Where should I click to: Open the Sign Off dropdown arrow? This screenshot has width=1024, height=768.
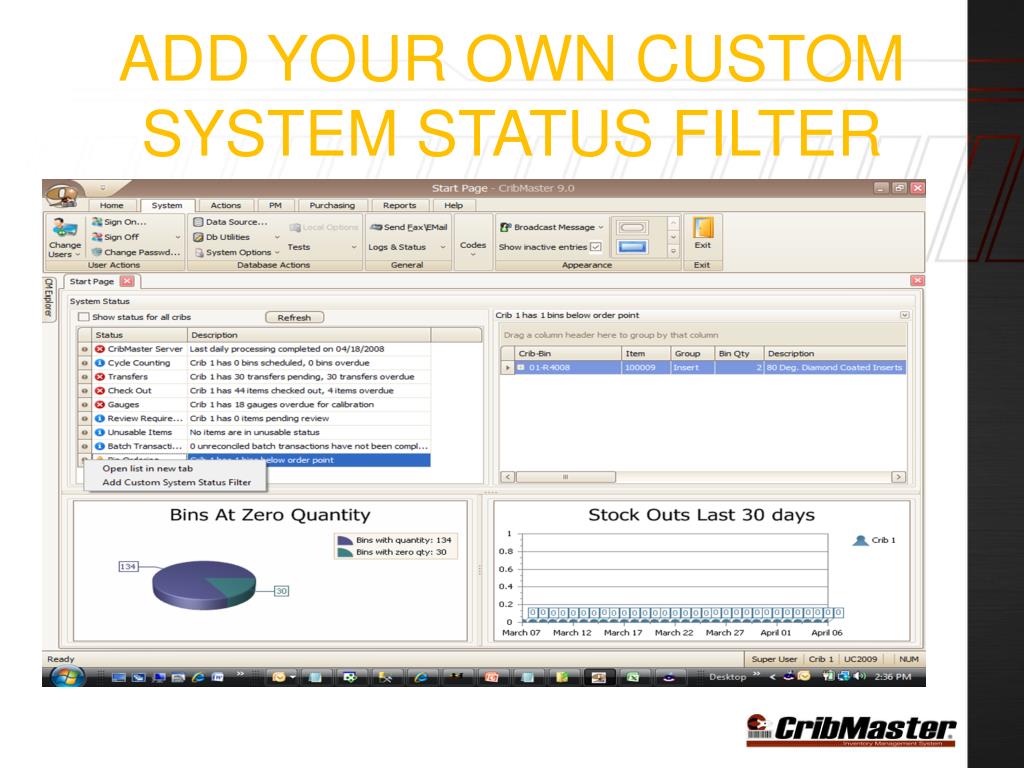[x=178, y=237]
